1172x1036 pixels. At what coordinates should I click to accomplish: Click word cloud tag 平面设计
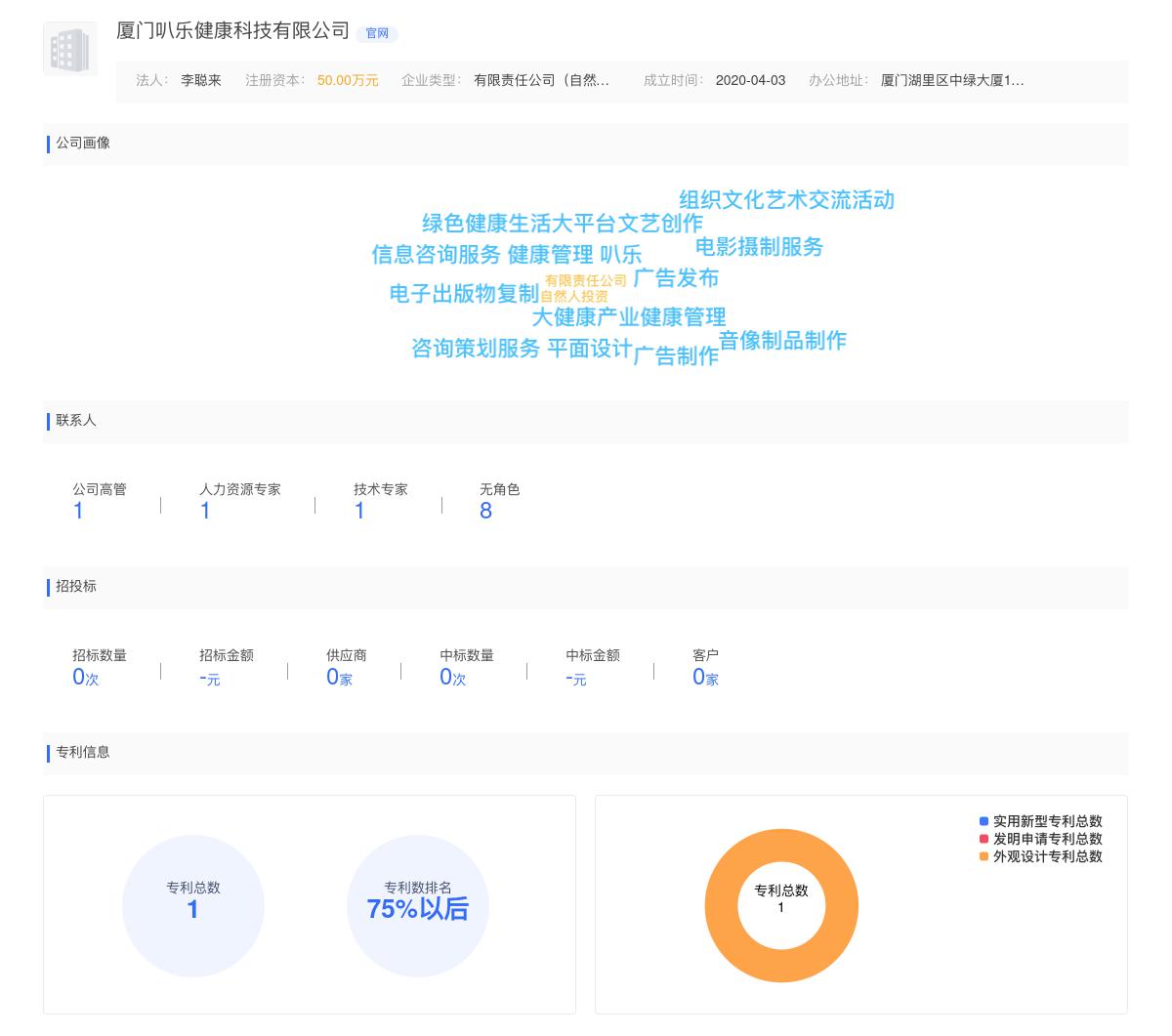point(590,349)
